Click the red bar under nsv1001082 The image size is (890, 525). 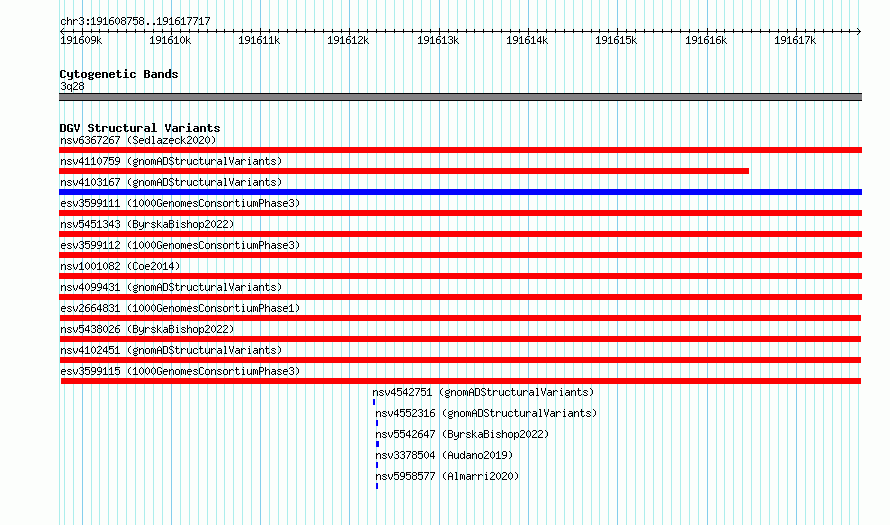(460, 276)
